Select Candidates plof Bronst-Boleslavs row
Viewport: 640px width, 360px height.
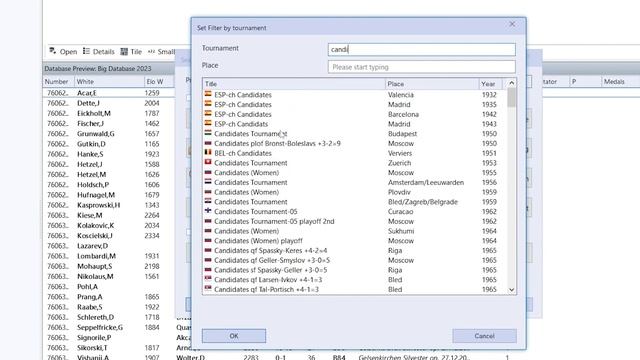tap(355, 144)
